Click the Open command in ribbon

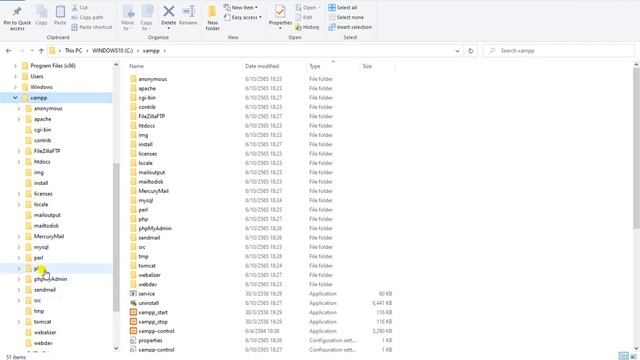click(308, 8)
